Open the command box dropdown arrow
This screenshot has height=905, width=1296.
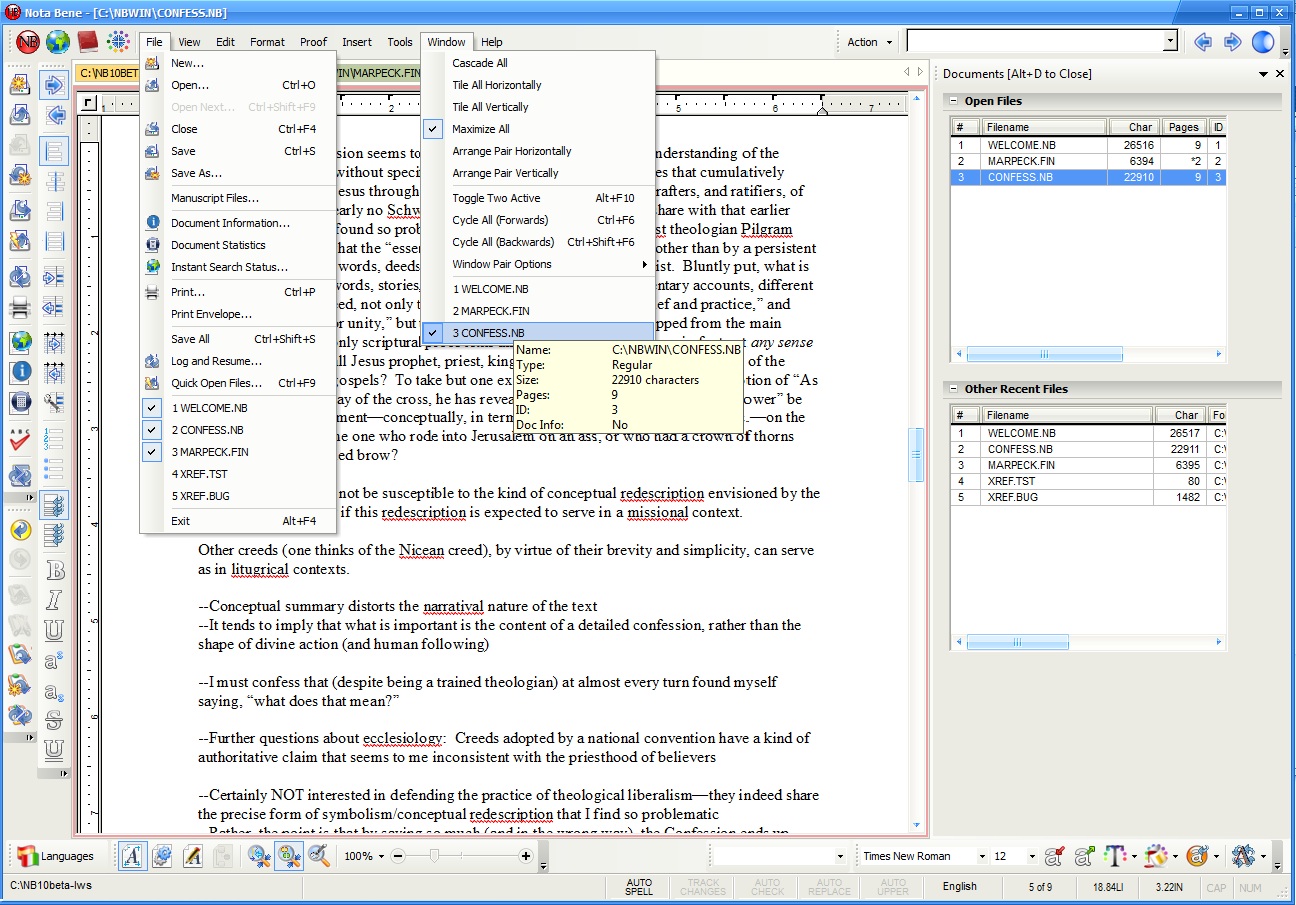[x=1170, y=41]
